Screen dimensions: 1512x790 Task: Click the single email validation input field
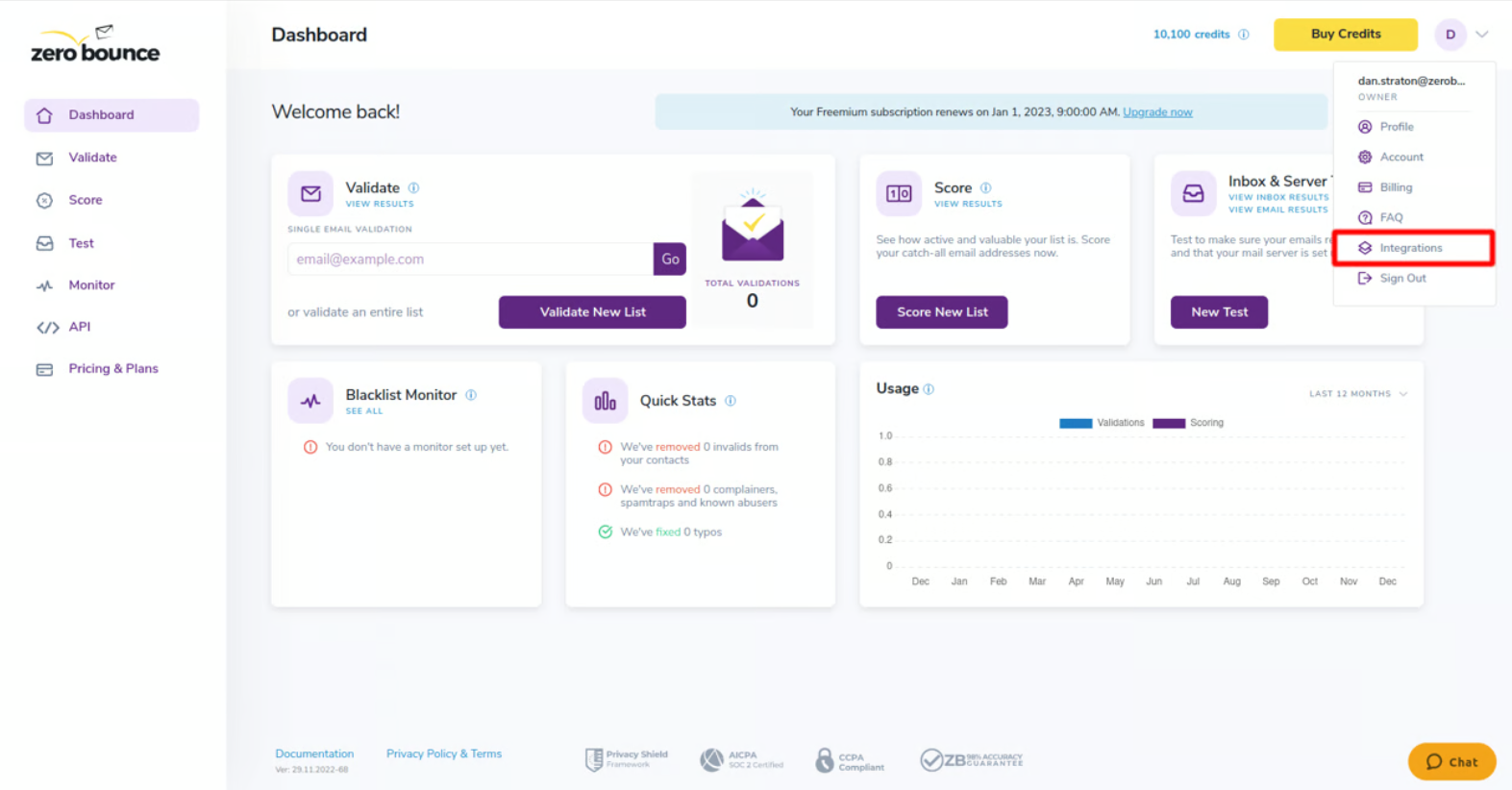click(x=470, y=259)
